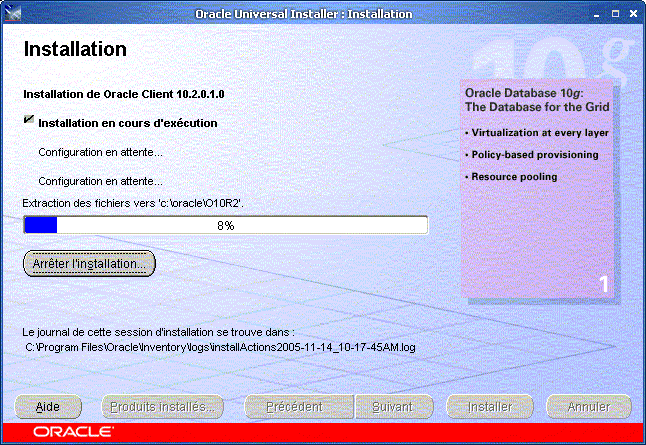Minimize the Oracle Universal Installer window
This screenshot has height=445, width=646.
[598, 13]
